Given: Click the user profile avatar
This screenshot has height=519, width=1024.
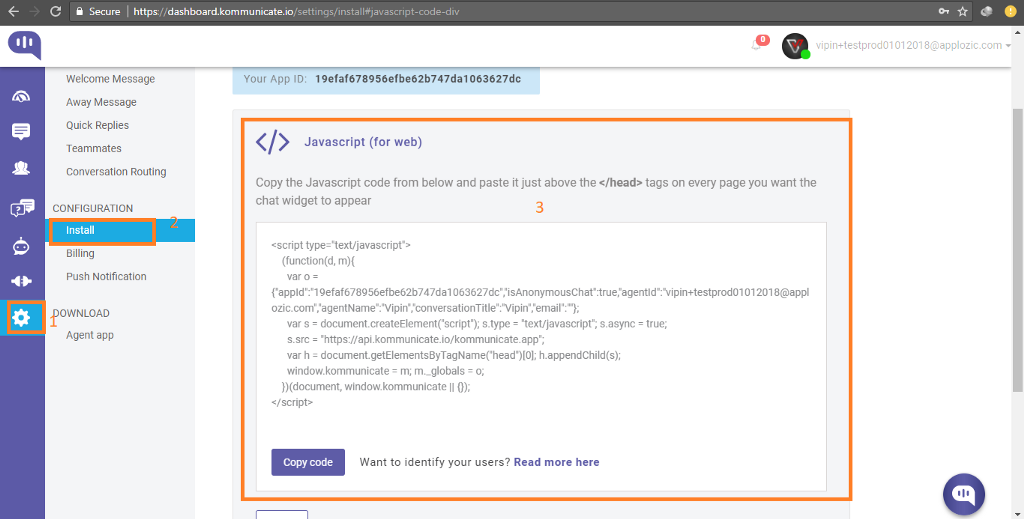Looking at the screenshot, I should [x=795, y=46].
